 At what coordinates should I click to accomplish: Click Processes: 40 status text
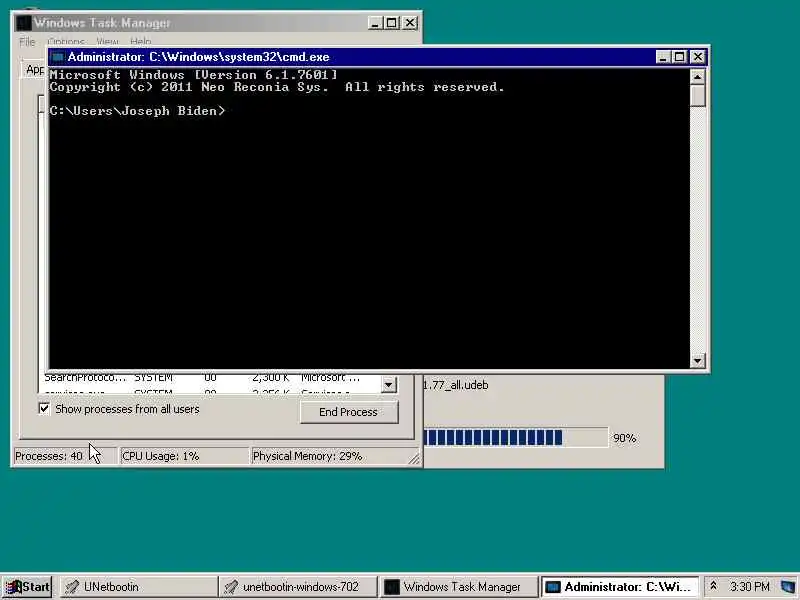pyautogui.click(x=48, y=456)
